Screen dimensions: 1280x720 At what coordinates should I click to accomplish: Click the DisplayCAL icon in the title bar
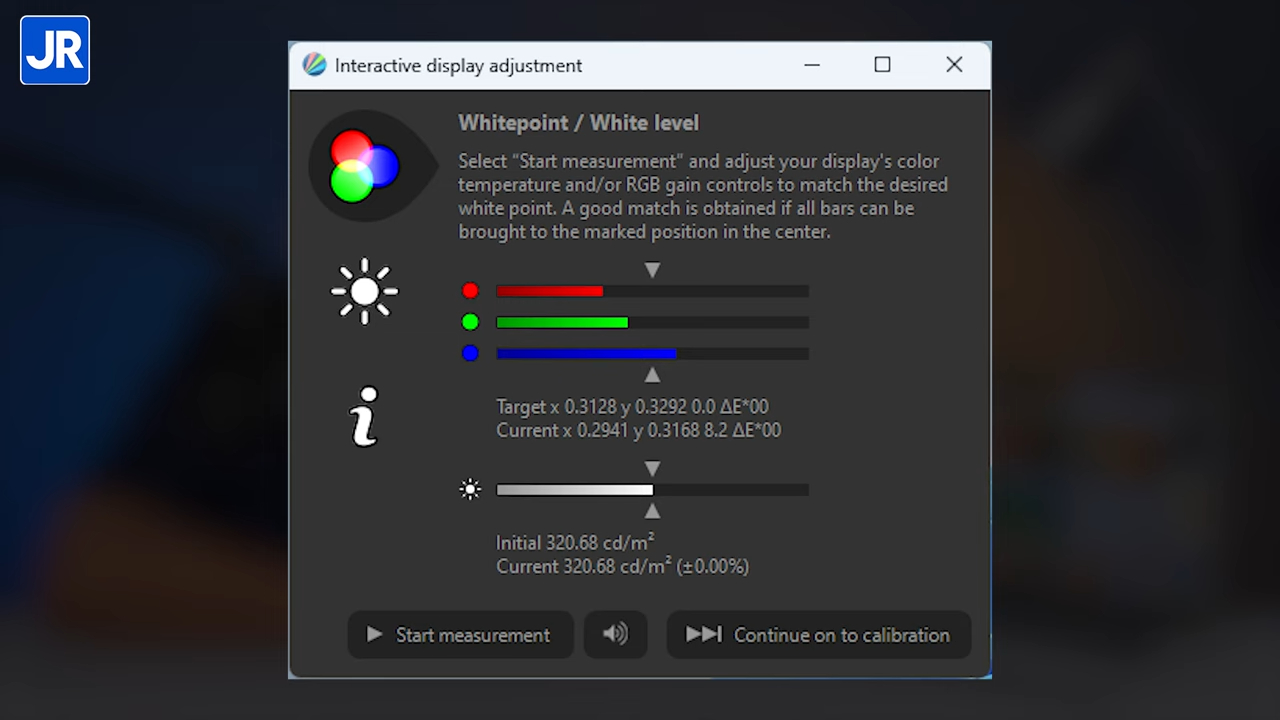coord(315,65)
